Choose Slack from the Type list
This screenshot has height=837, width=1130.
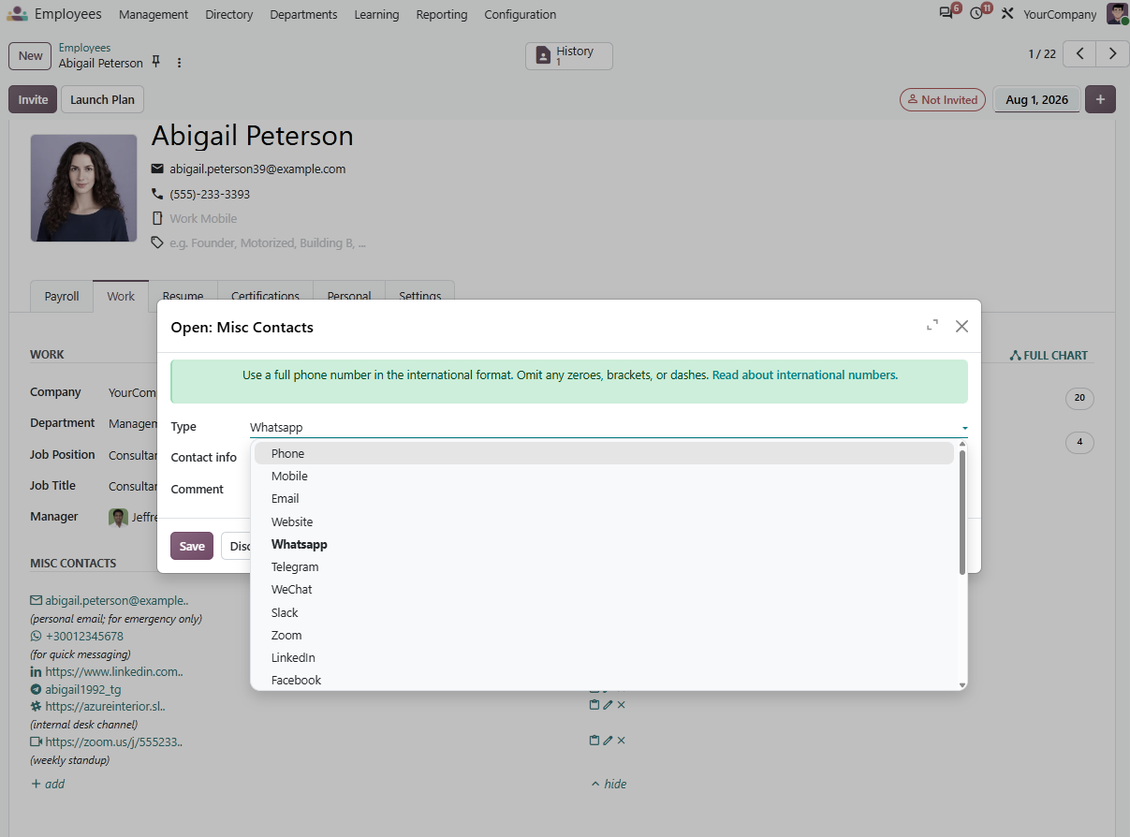point(604,613)
